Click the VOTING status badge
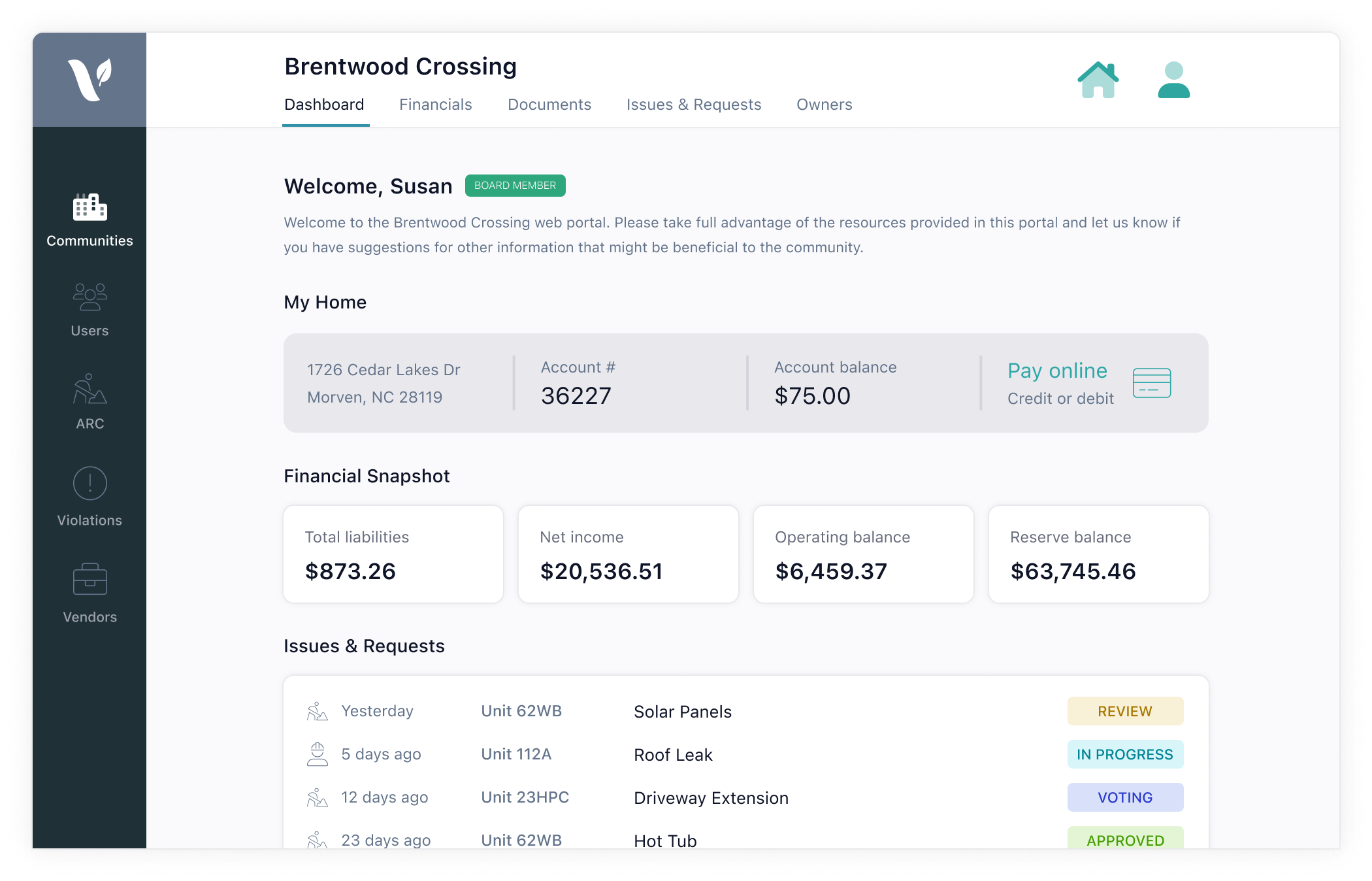 click(1125, 797)
